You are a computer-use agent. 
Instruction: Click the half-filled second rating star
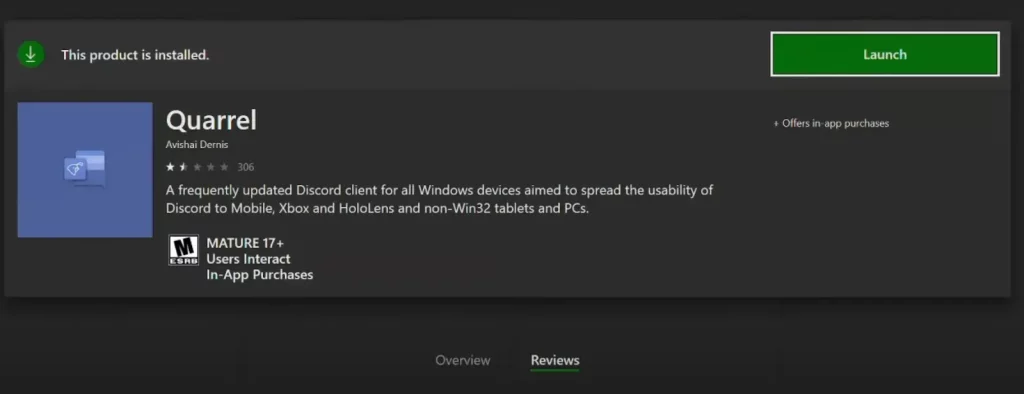coord(184,167)
